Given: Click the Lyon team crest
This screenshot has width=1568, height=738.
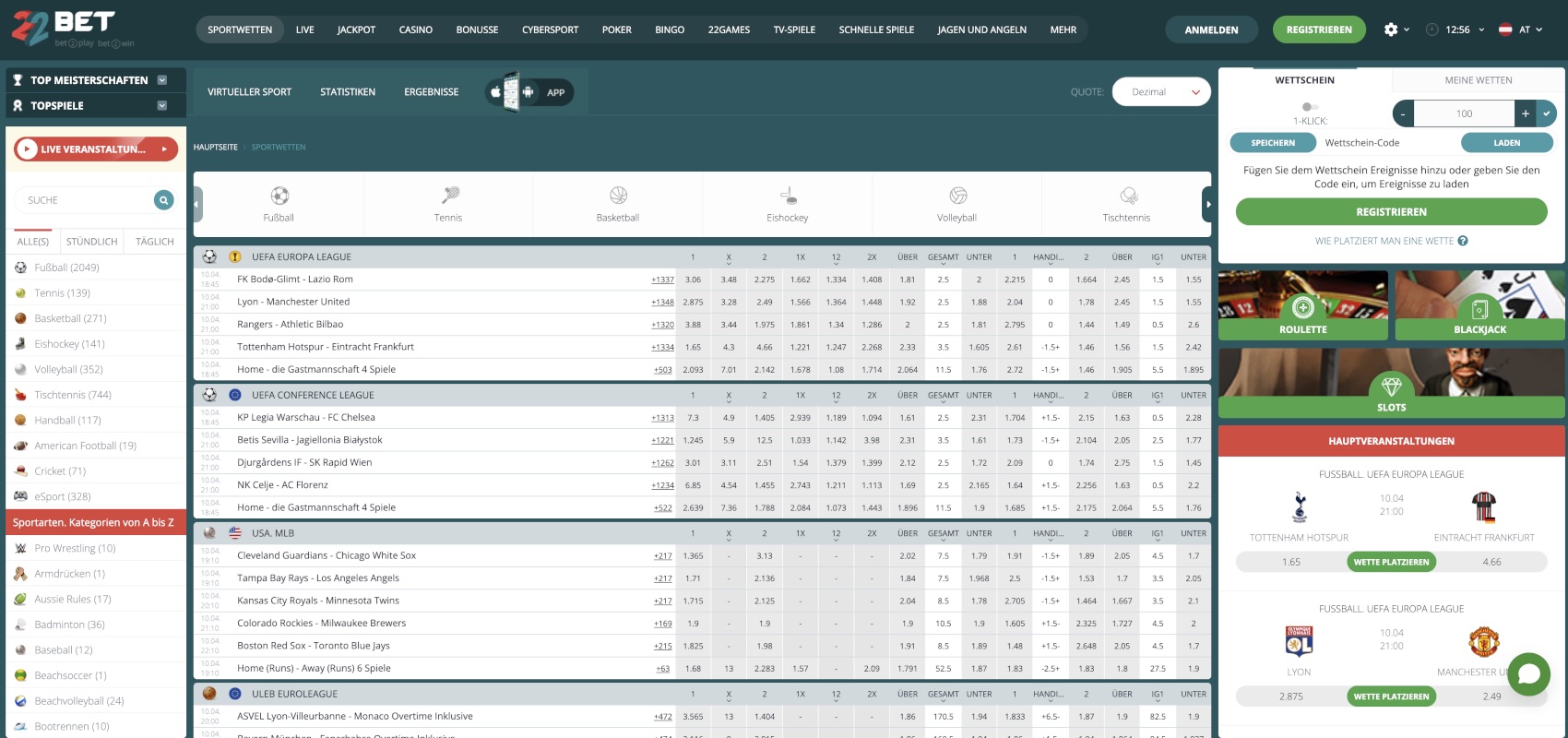Looking at the screenshot, I should coord(1299,641).
